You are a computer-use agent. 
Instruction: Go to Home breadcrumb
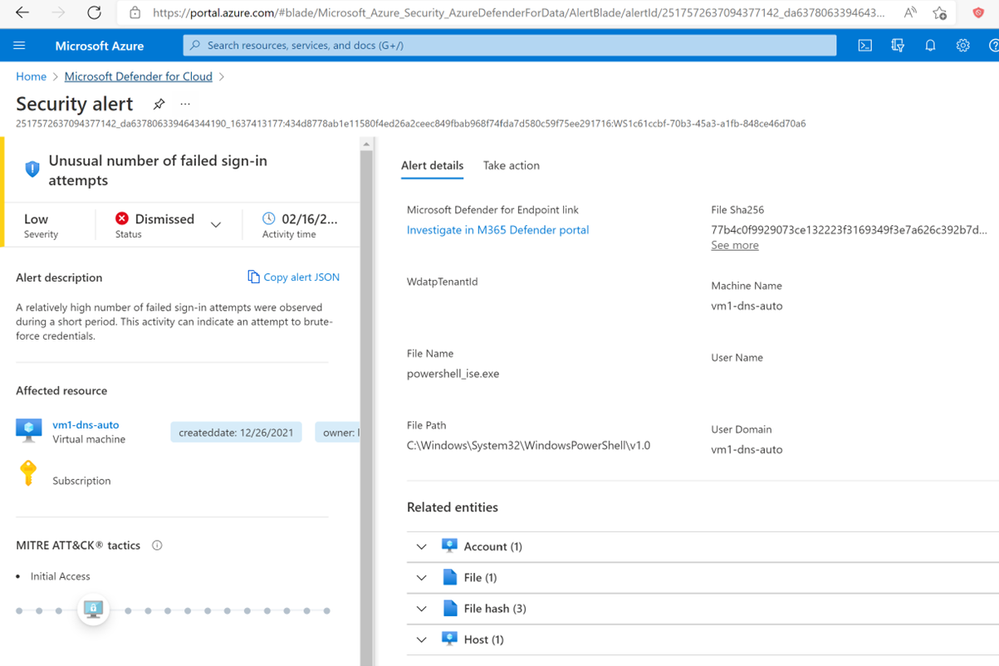[x=31, y=76]
